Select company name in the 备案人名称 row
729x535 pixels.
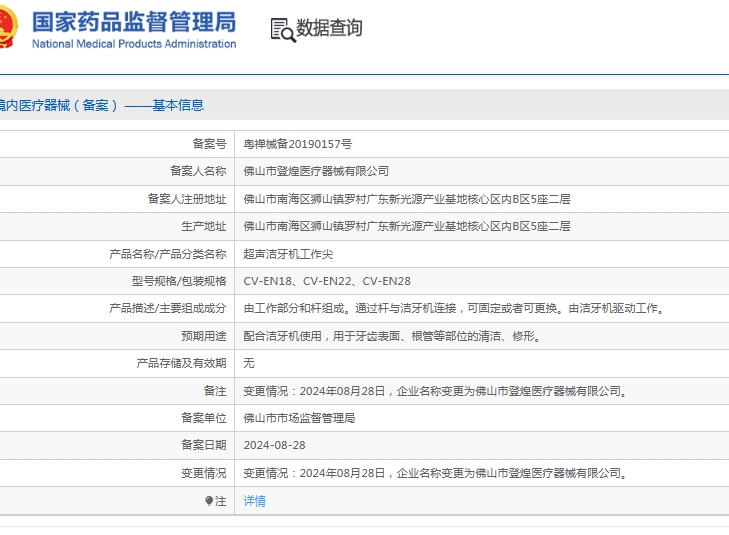click(x=316, y=171)
